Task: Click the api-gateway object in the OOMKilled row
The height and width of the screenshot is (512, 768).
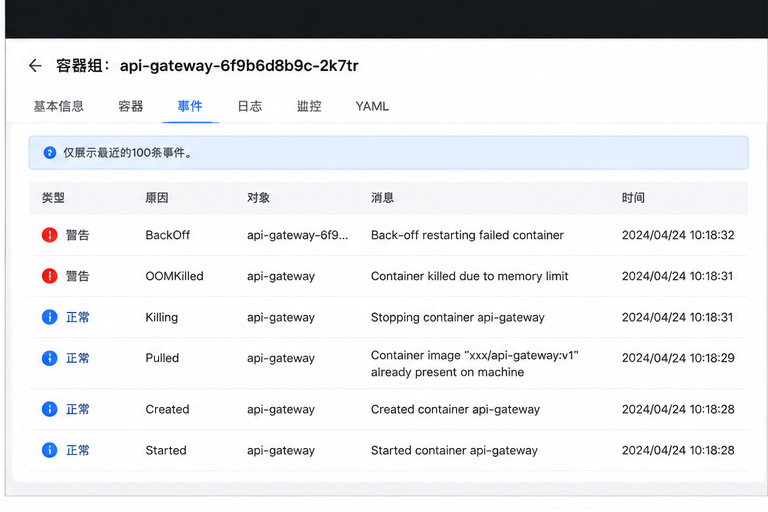Action: (281, 276)
